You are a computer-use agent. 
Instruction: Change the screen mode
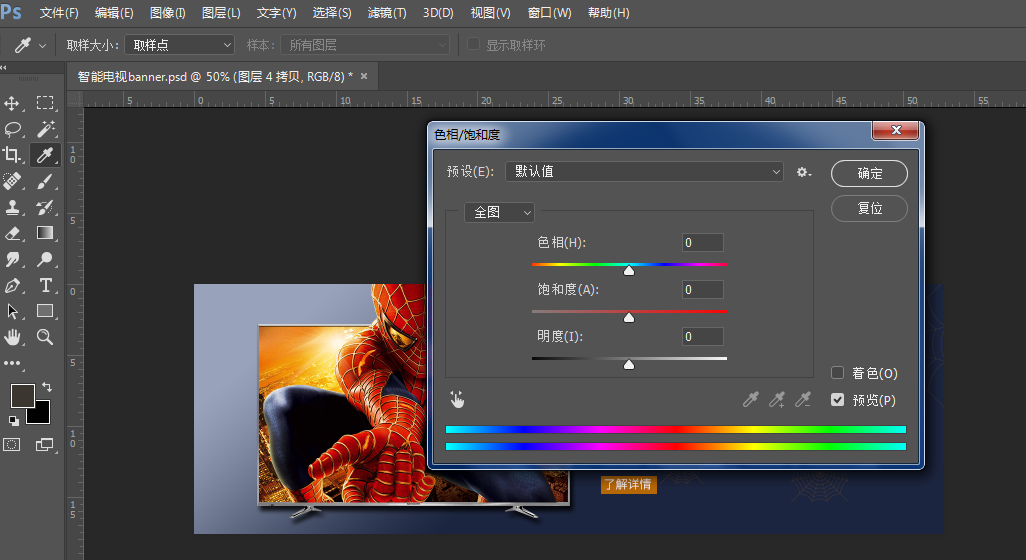click(44, 445)
